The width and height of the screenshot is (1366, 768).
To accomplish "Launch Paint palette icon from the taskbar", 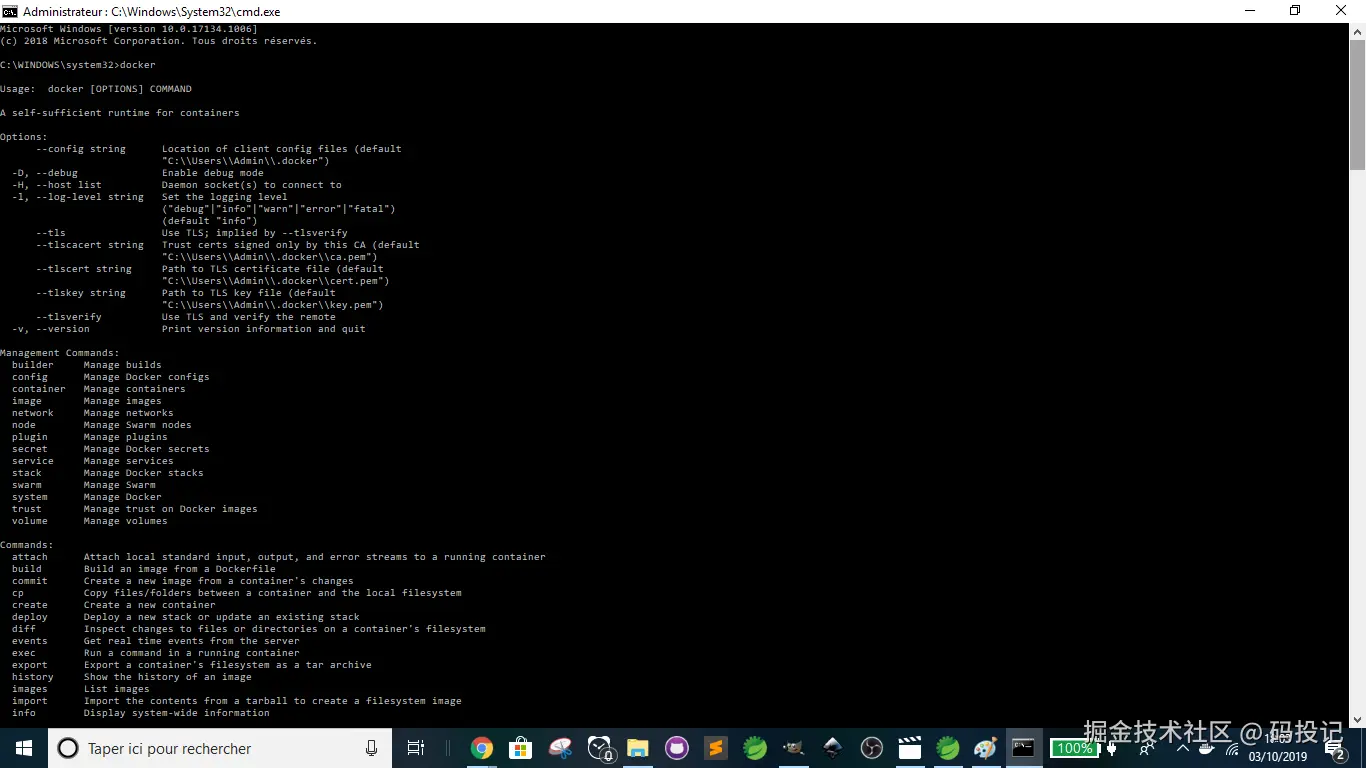I will (986, 748).
